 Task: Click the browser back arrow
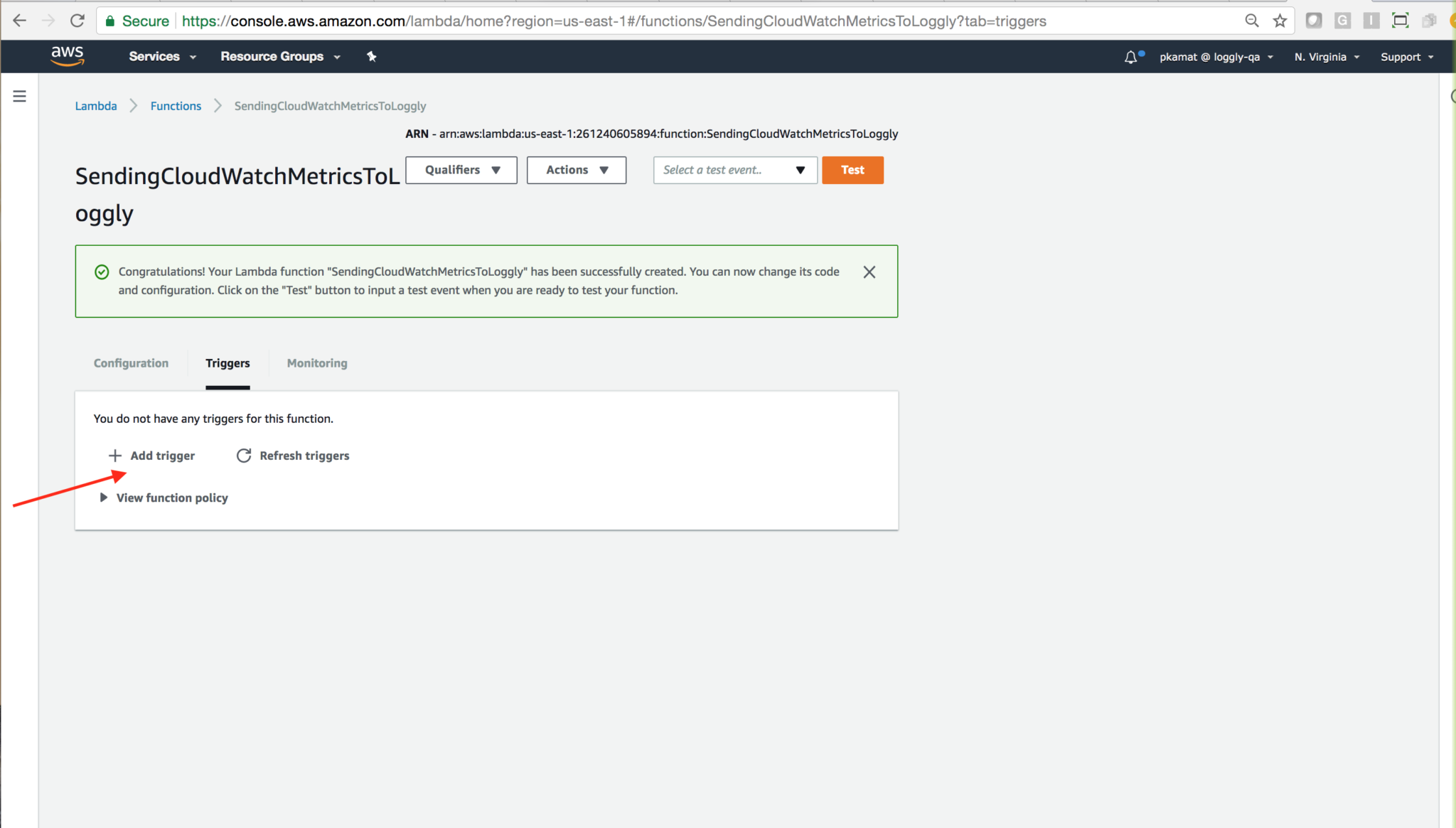(20, 21)
